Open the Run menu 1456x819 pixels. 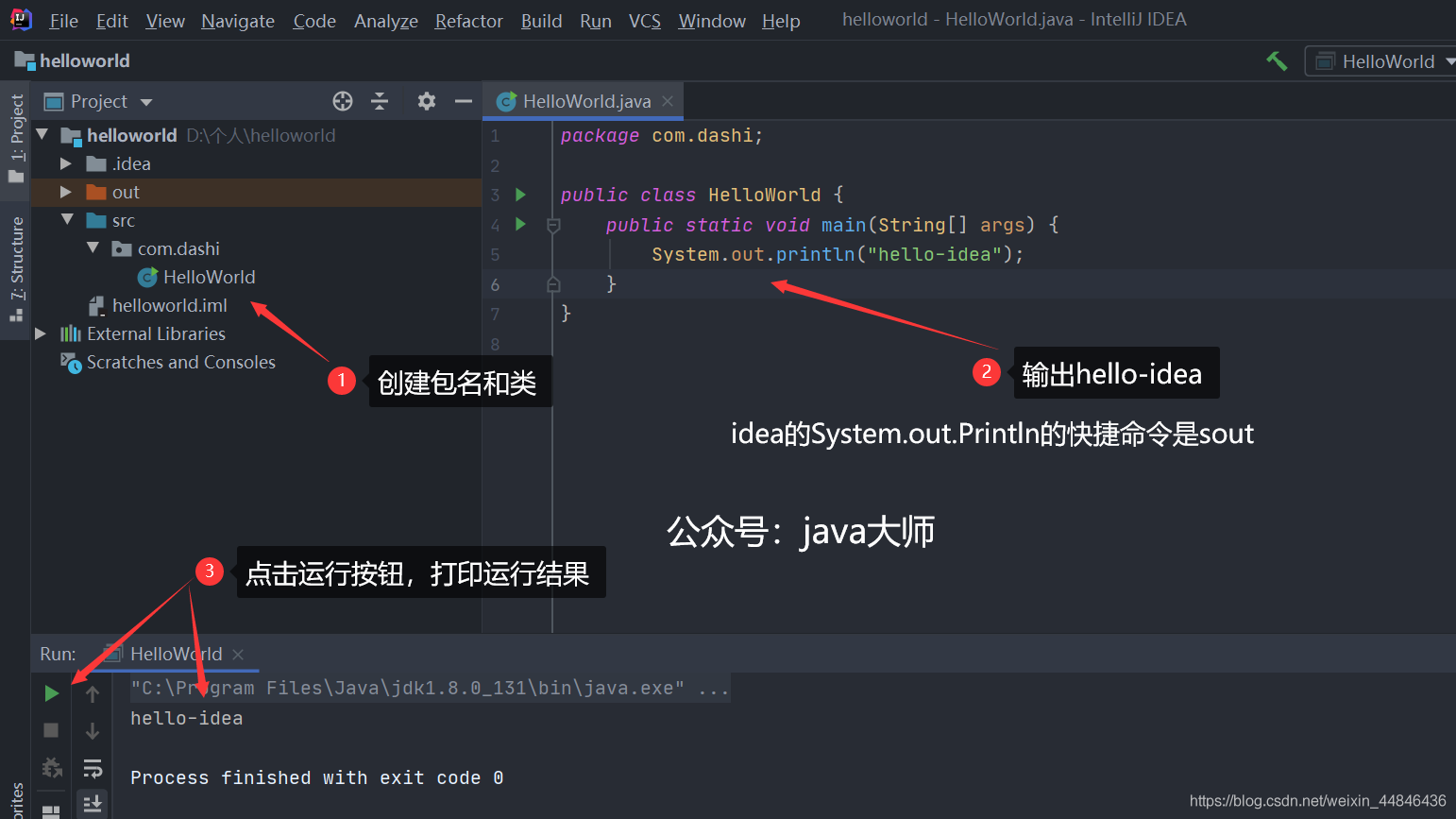pyautogui.click(x=596, y=21)
